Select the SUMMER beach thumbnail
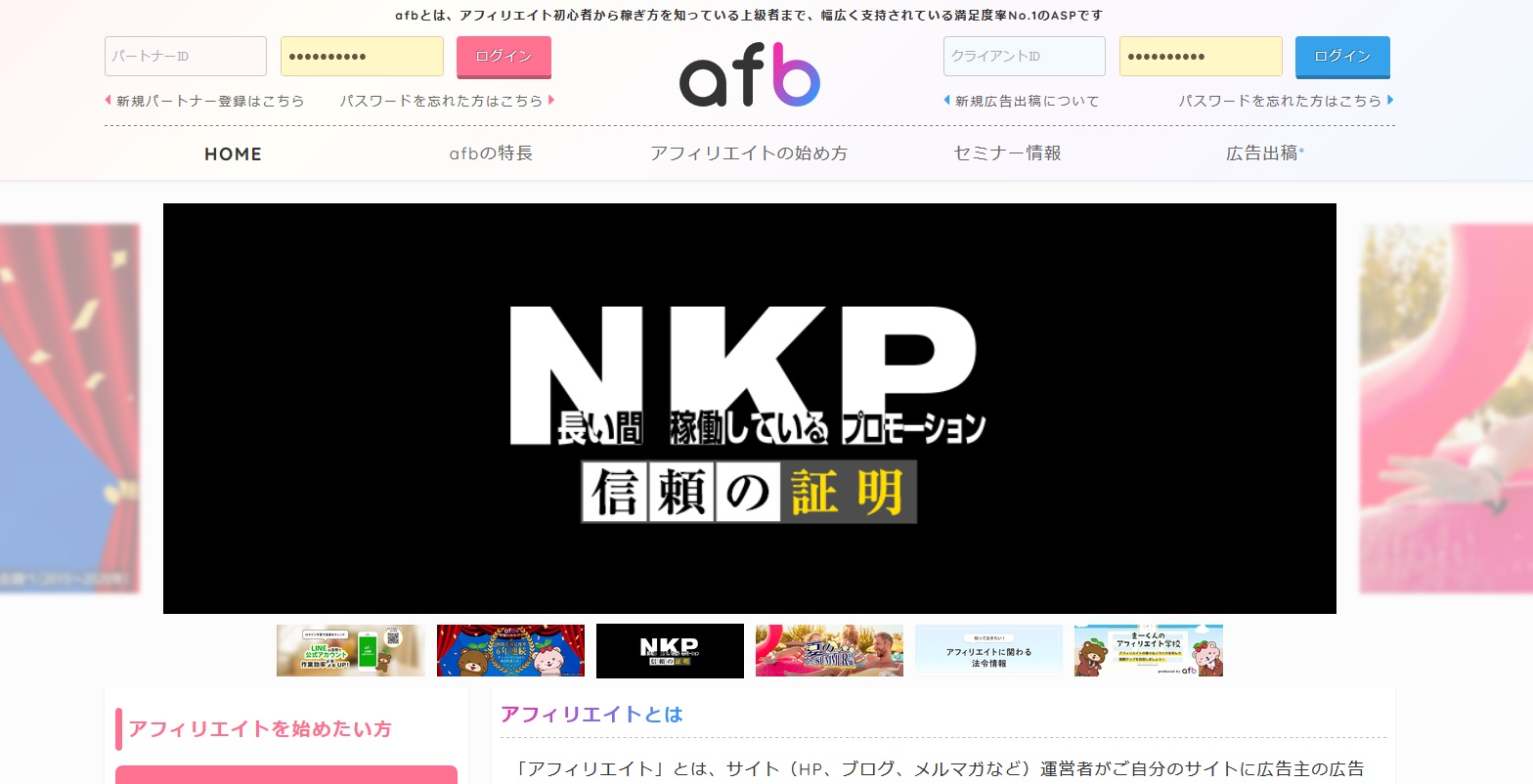 (829, 651)
